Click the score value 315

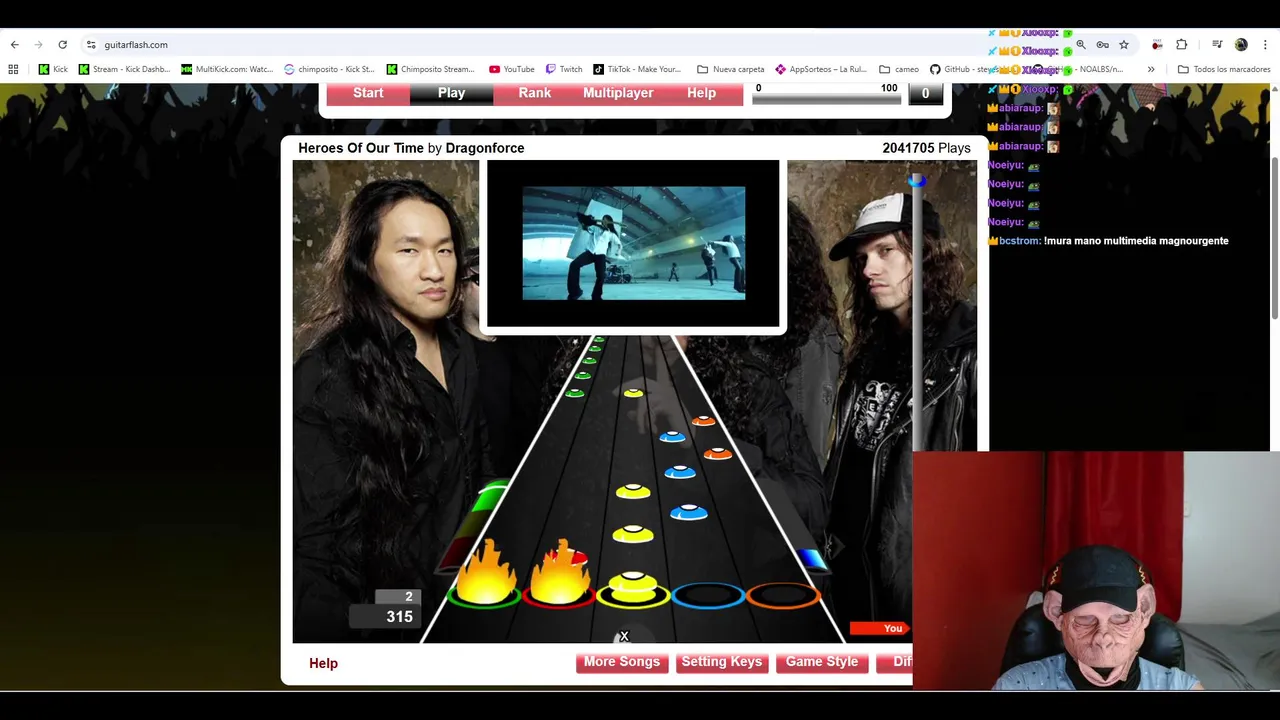click(399, 617)
